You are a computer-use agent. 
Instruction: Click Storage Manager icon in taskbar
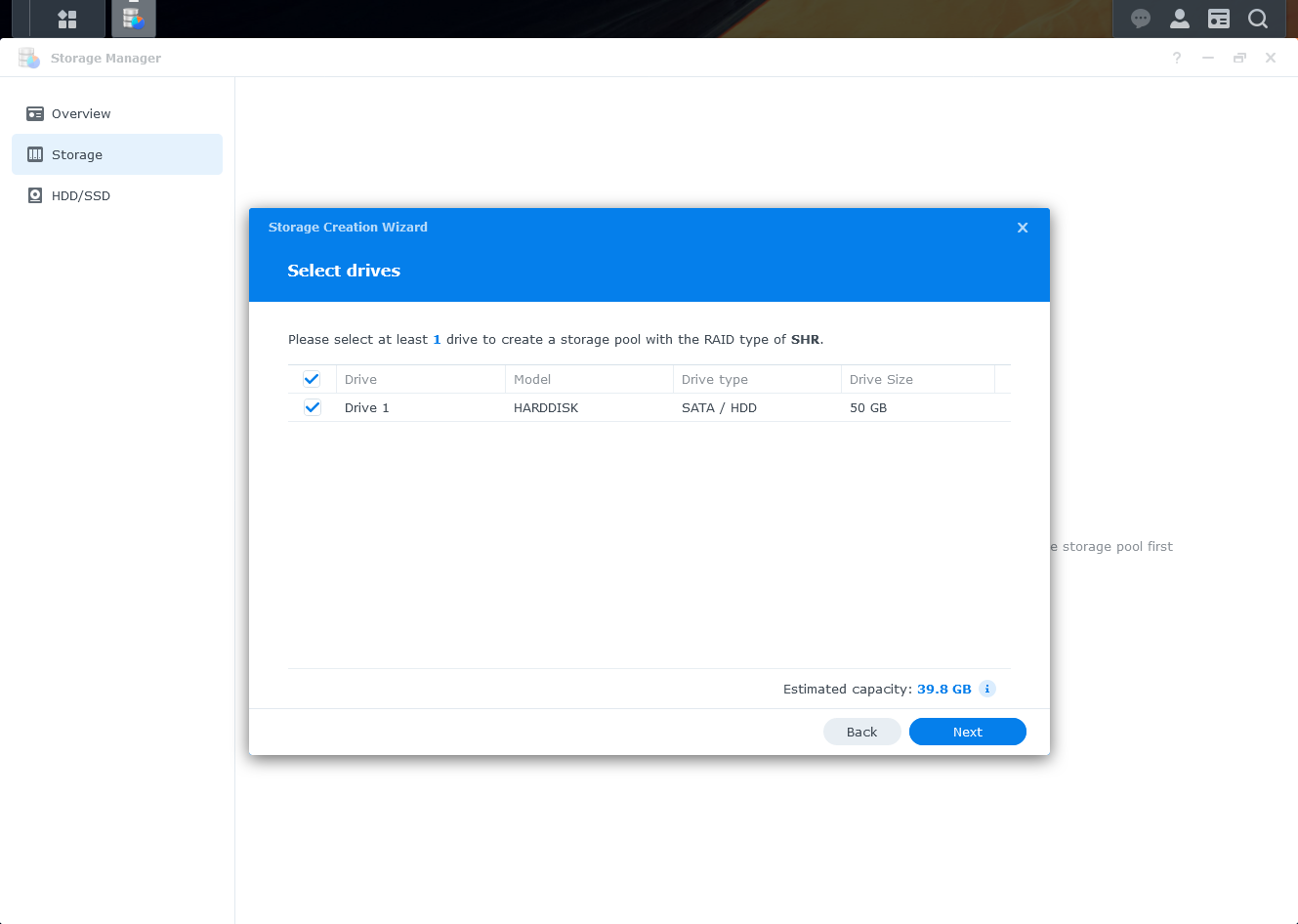(x=134, y=19)
